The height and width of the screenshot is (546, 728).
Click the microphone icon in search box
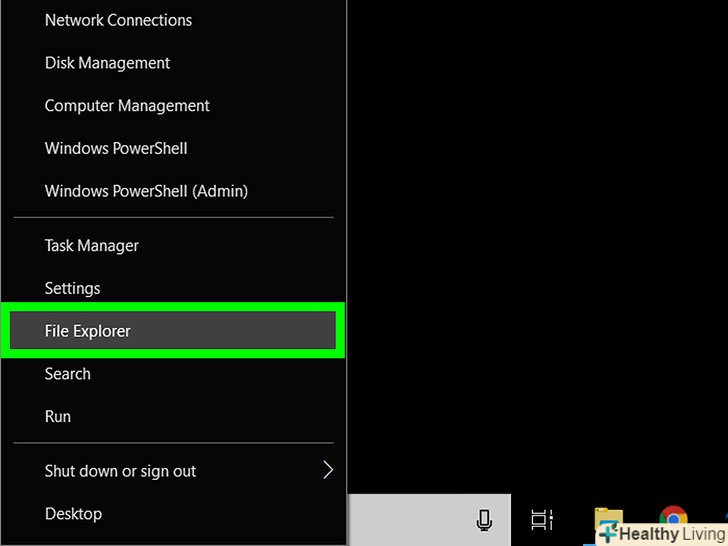(484, 520)
